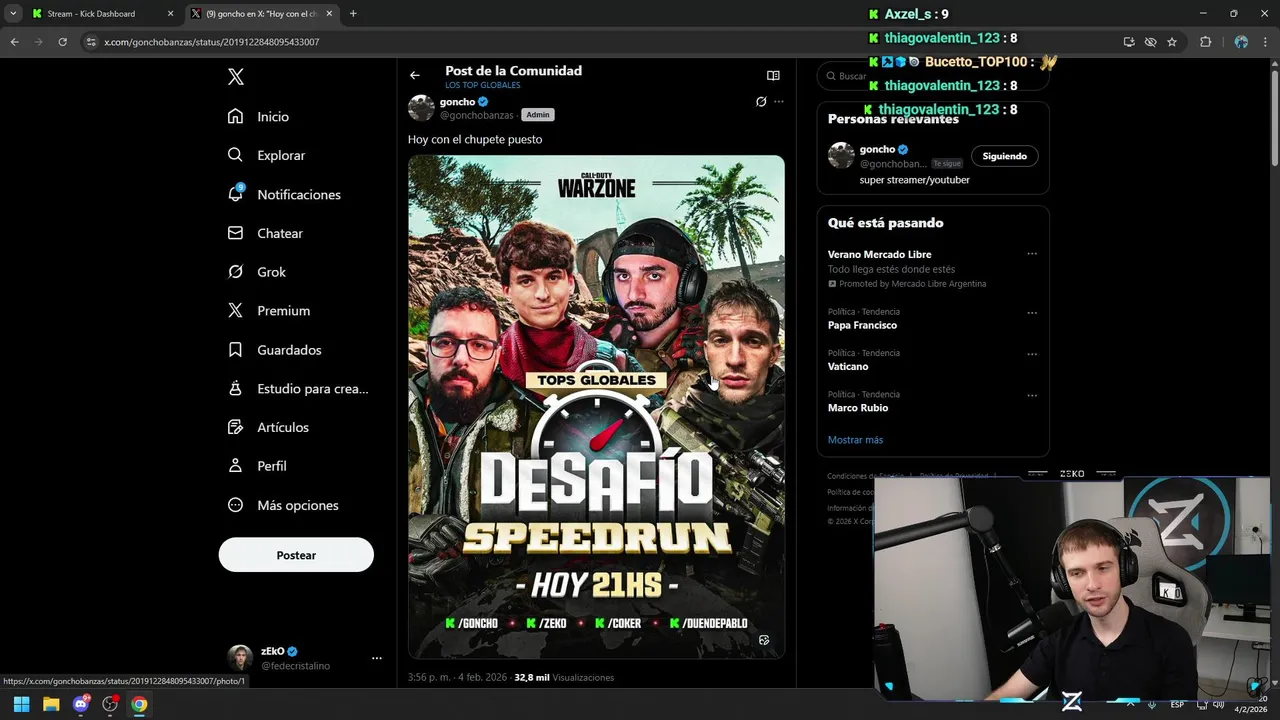This screenshot has height=720, width=1280.
Task: Close the Kick Dashboard tab
Action: (170, 14)
